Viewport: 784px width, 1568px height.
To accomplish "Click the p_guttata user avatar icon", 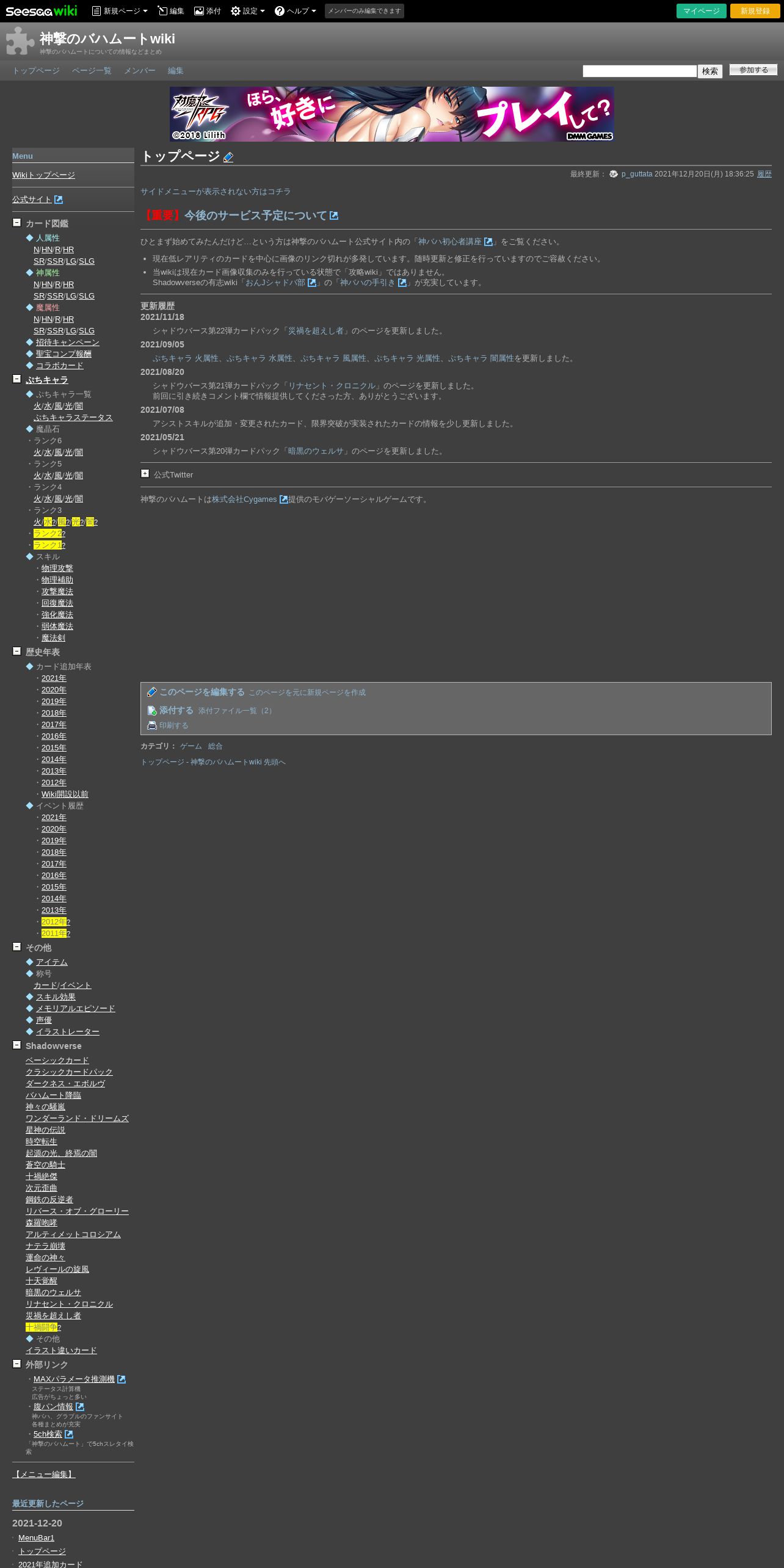I will point(614,174).
